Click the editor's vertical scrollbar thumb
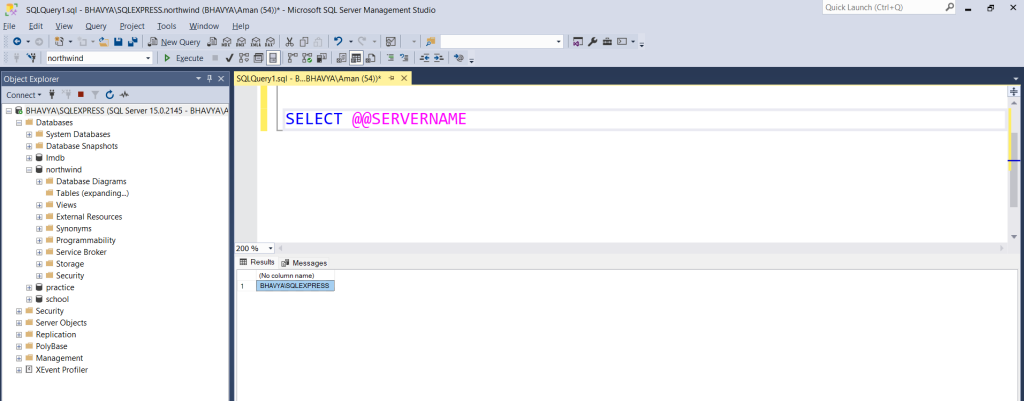 pyautogui.click(x=1014, y=168)
